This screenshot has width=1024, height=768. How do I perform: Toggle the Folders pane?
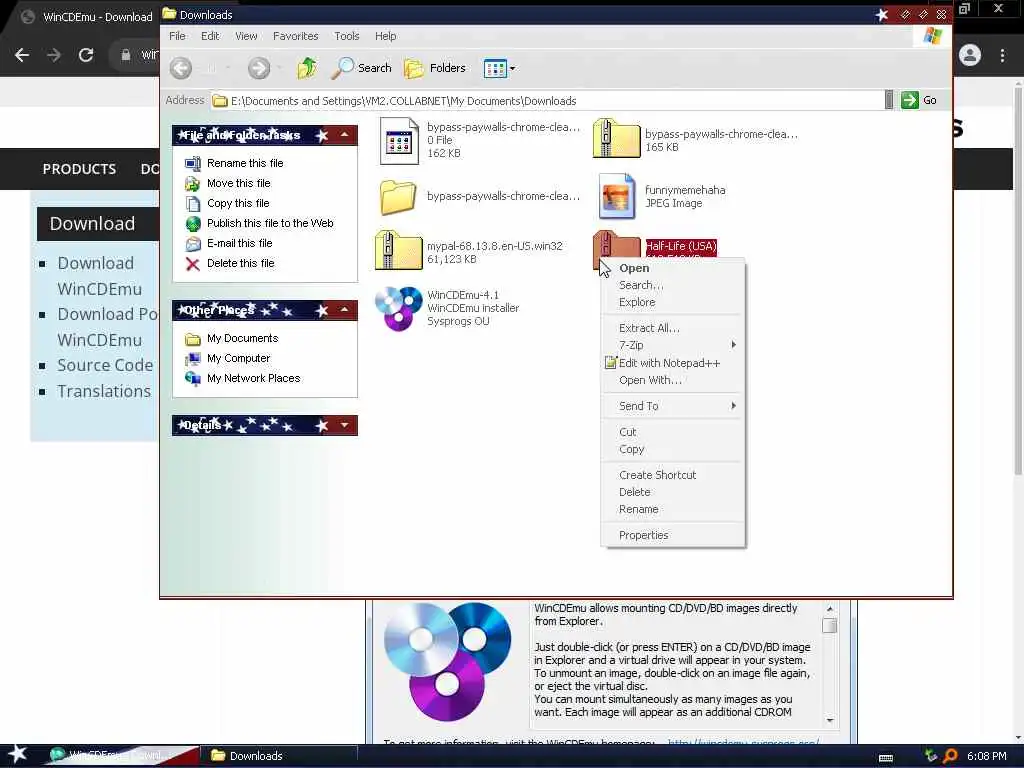[435, 68]
